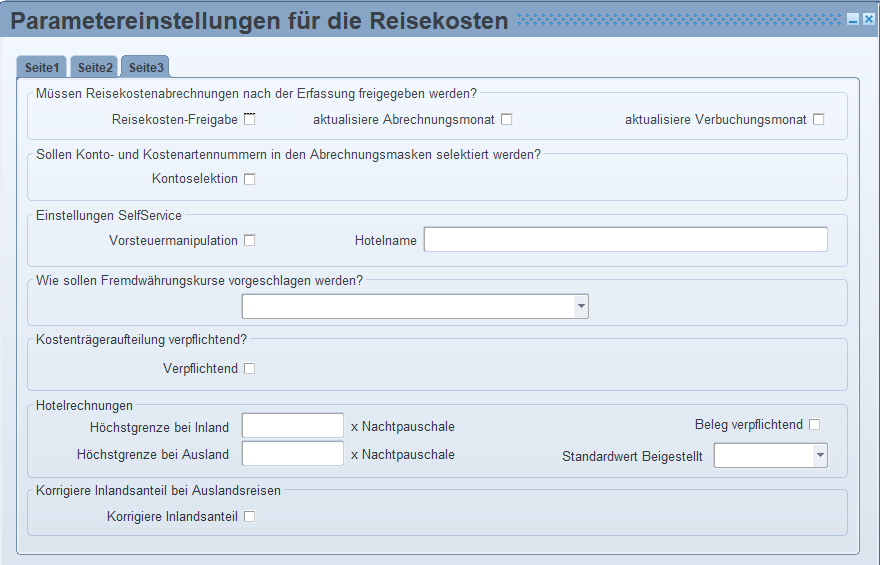This screenshot has height=565, width=880.
Task: Select the Seite3 tab
Action: (x=146, y=67)
